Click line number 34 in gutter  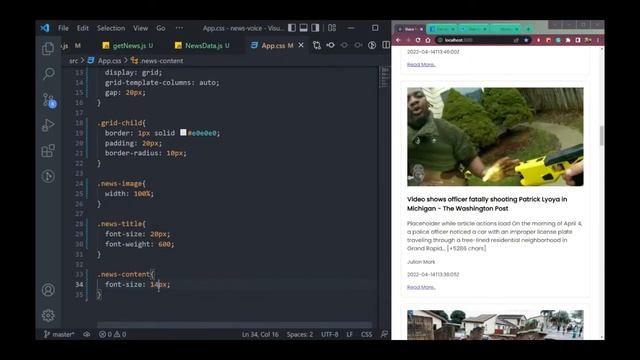[x=79, y=284]
